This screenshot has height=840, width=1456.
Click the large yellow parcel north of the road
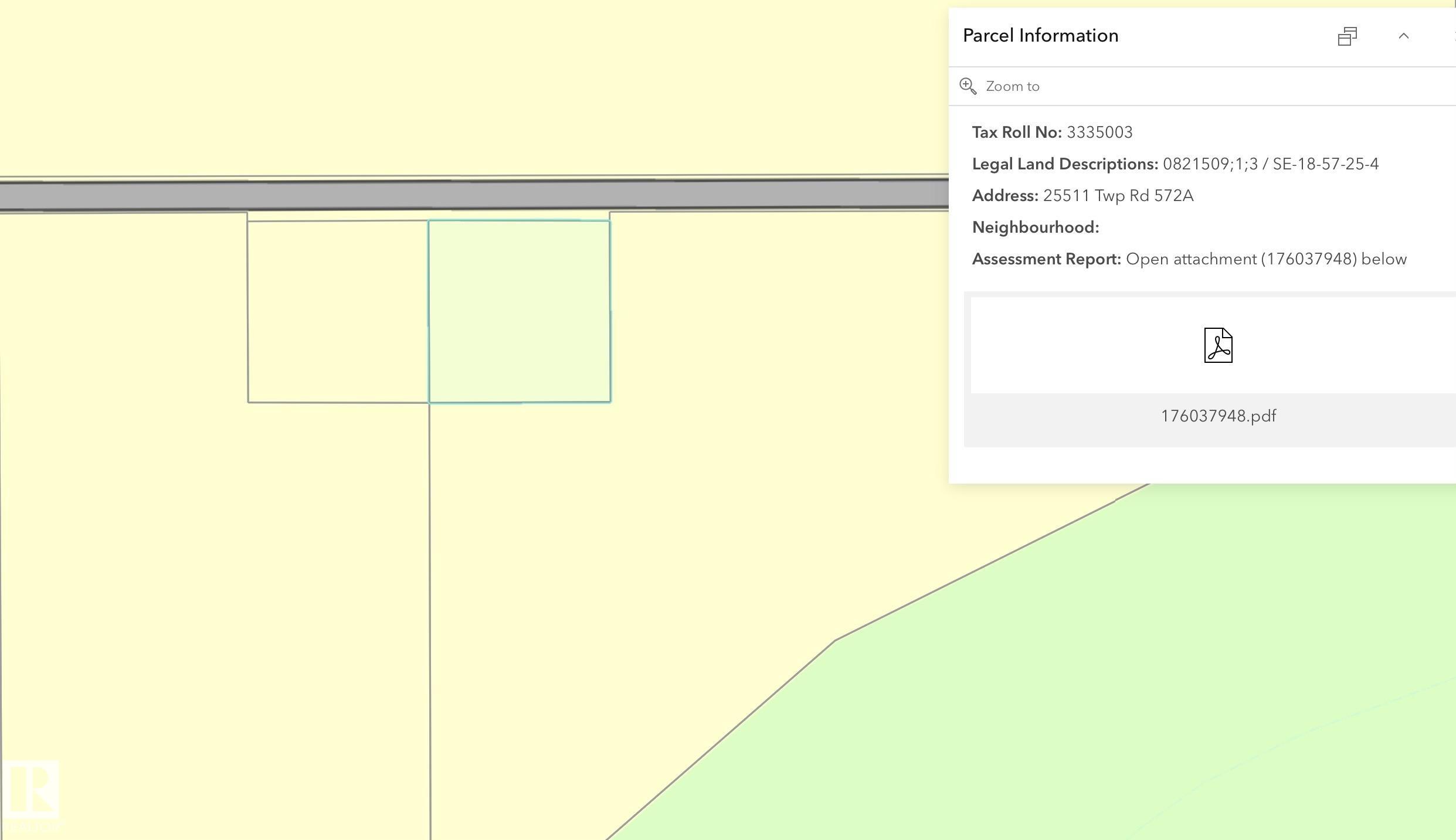469,88
